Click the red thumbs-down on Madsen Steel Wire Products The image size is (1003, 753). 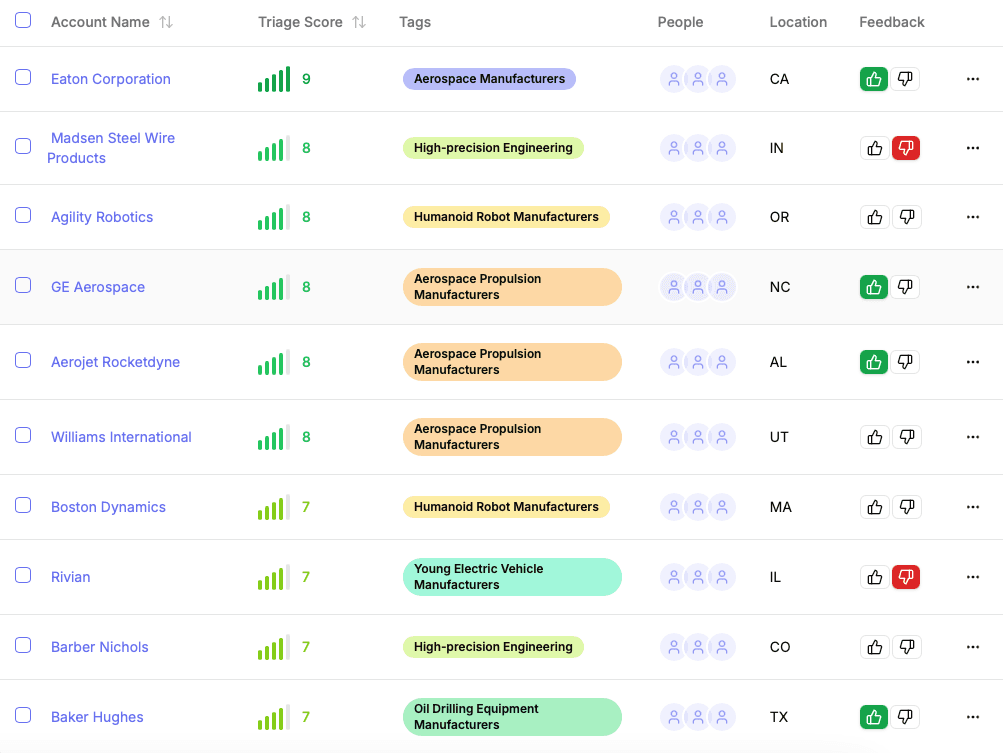[x=906, y=147]
